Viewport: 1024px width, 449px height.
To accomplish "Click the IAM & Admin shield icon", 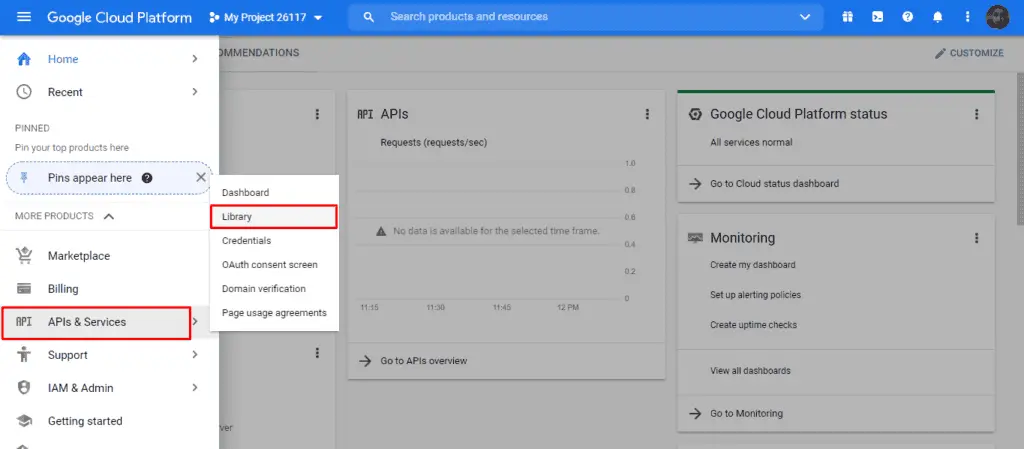I will pyautogui.click(x=24, y=388).
